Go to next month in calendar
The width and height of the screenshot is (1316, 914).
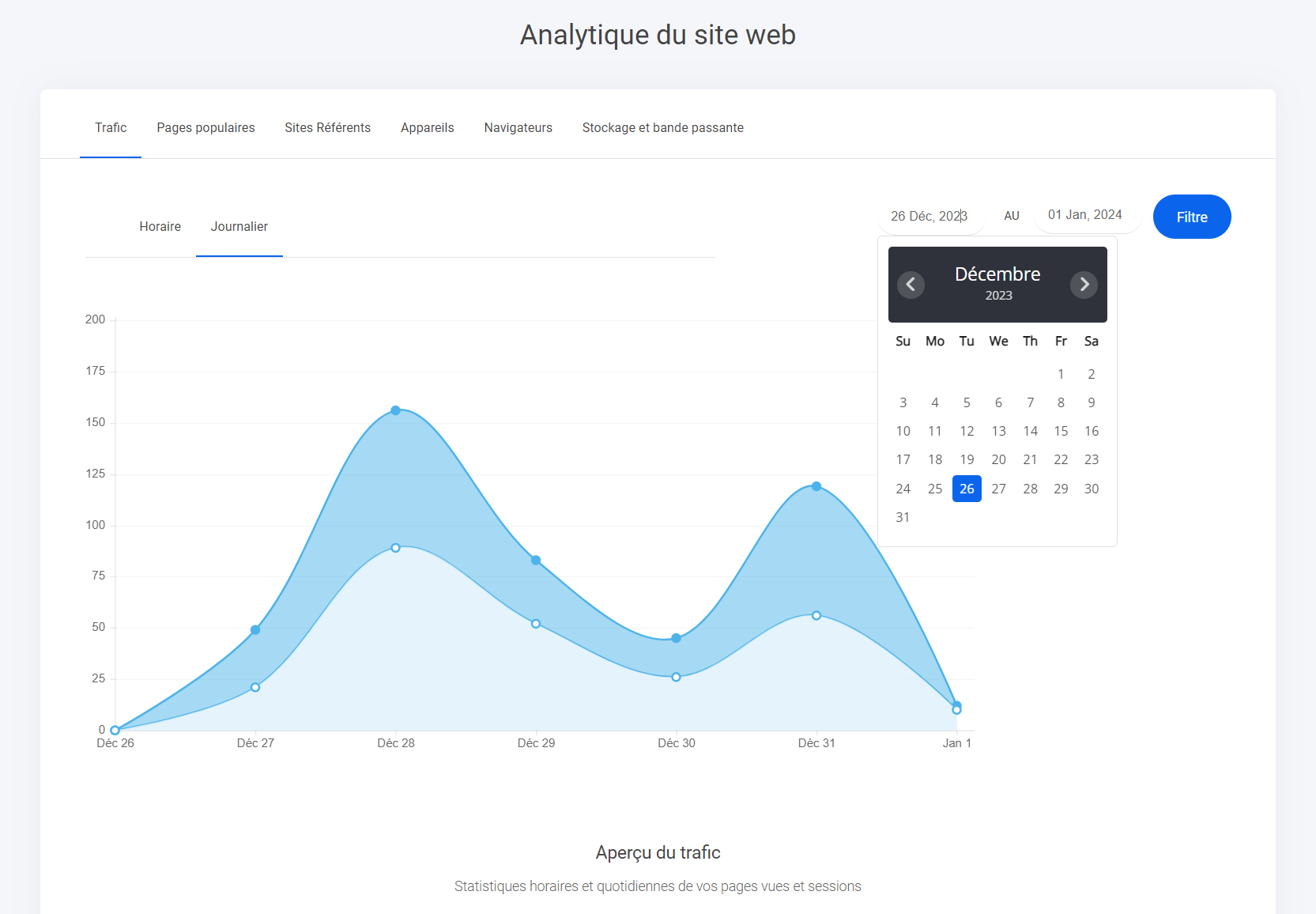pyautogui.click(x=1084, y=285)
